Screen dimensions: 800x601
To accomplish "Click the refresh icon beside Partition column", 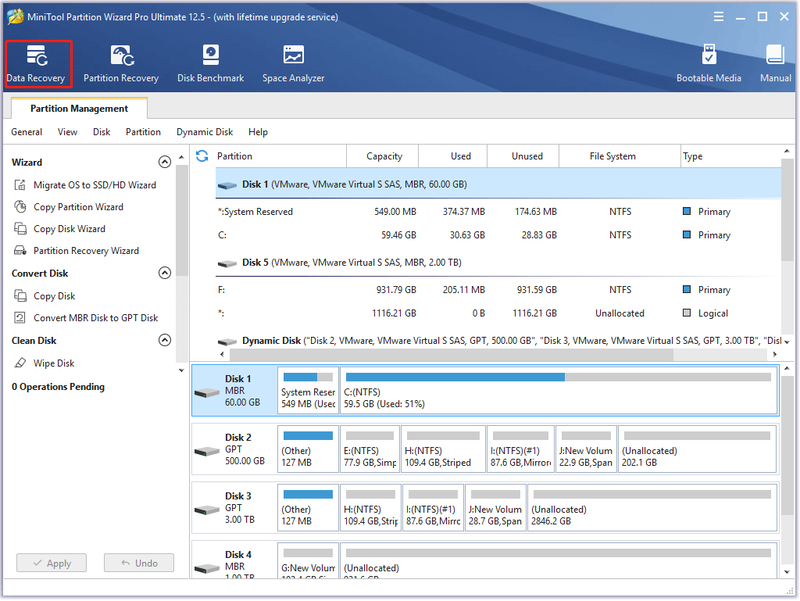I will (x=202, y=156).
